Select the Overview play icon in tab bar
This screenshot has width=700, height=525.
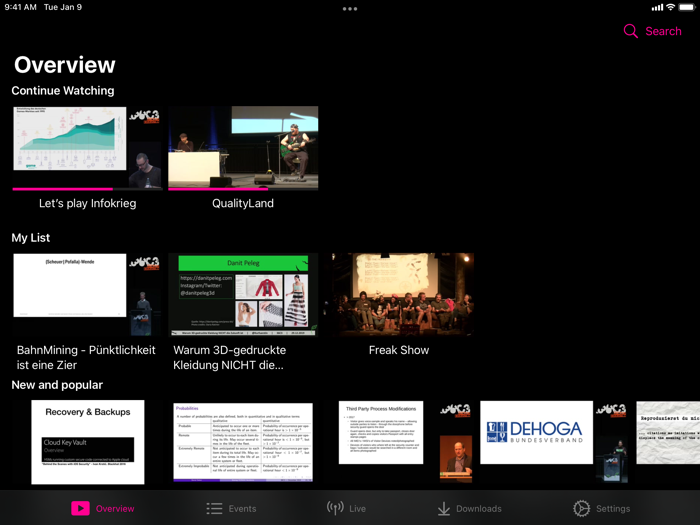pos(80,508)
